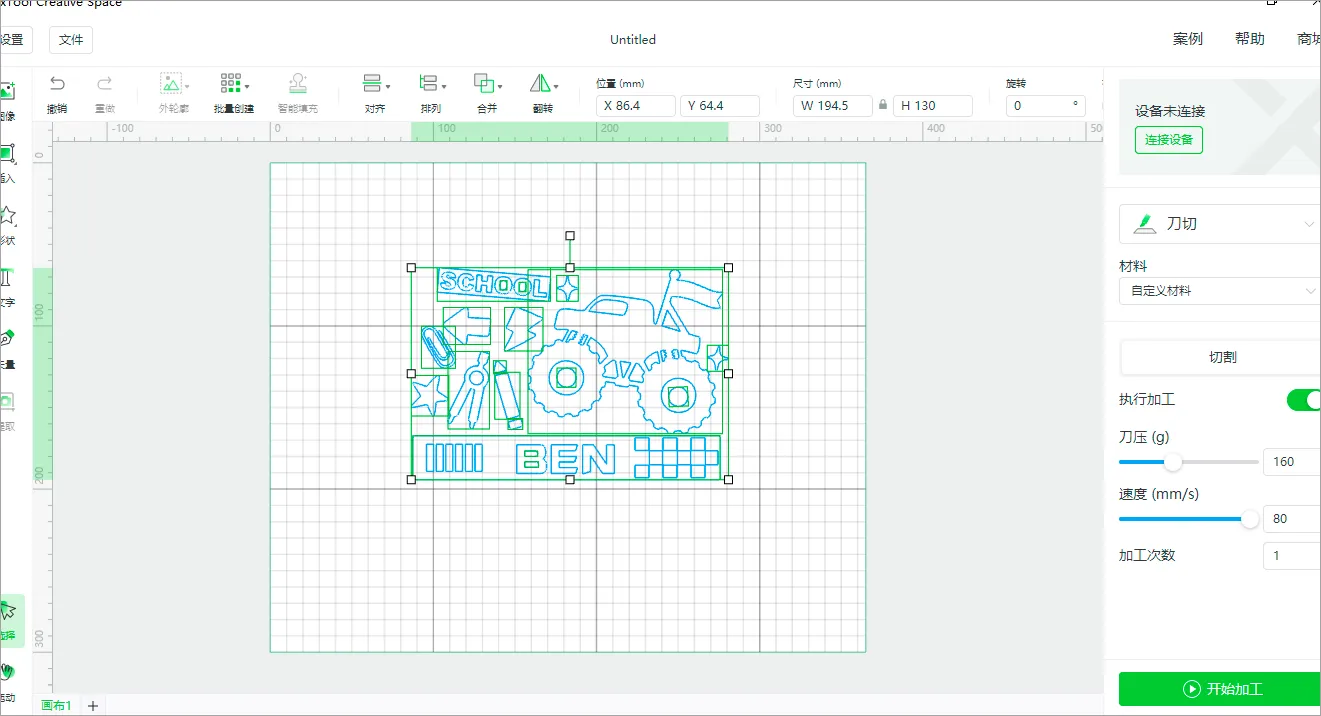This screenshot has width=1321, height=716.
Task: Open the Combine dropdown arrow
Action: click(500, 87)
